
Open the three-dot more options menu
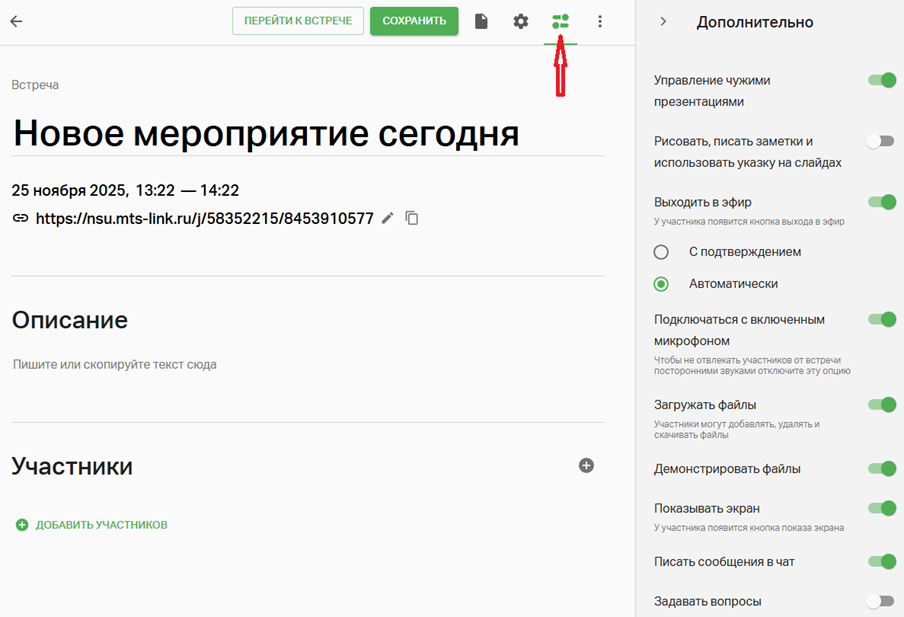click(x=600, y=21)
